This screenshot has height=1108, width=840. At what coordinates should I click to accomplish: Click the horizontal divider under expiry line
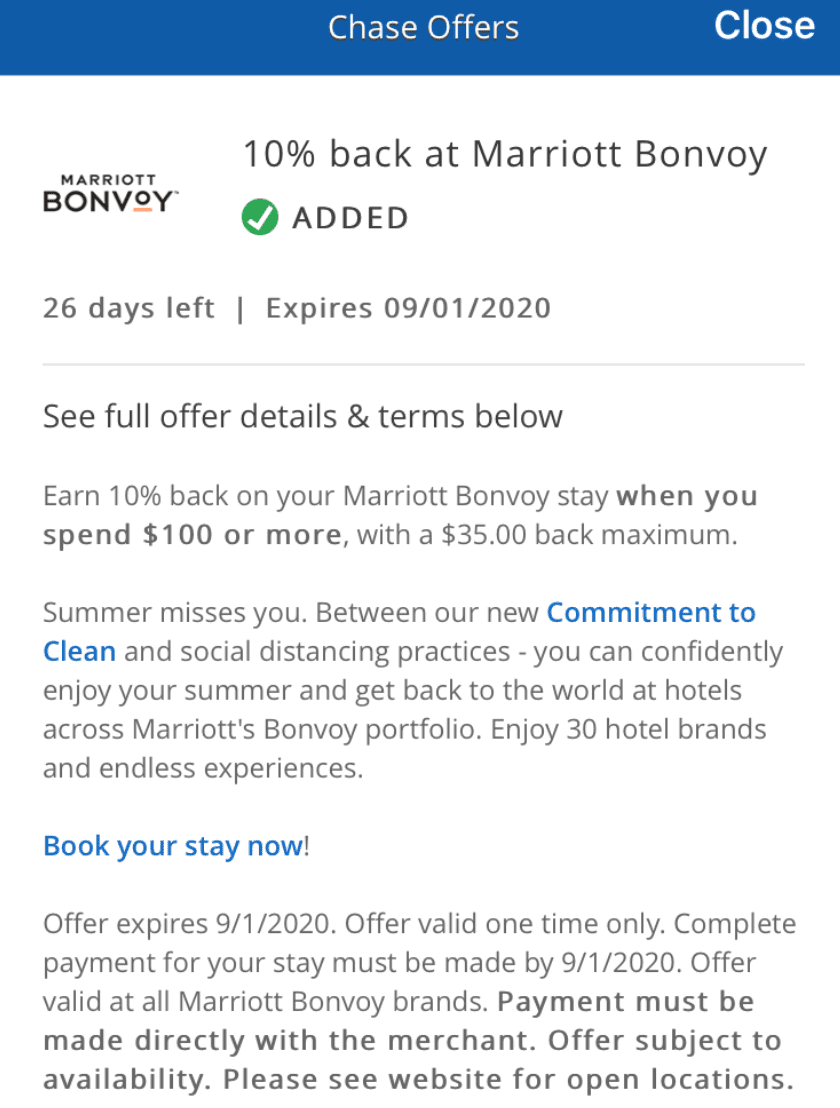[x=423, y=365]
